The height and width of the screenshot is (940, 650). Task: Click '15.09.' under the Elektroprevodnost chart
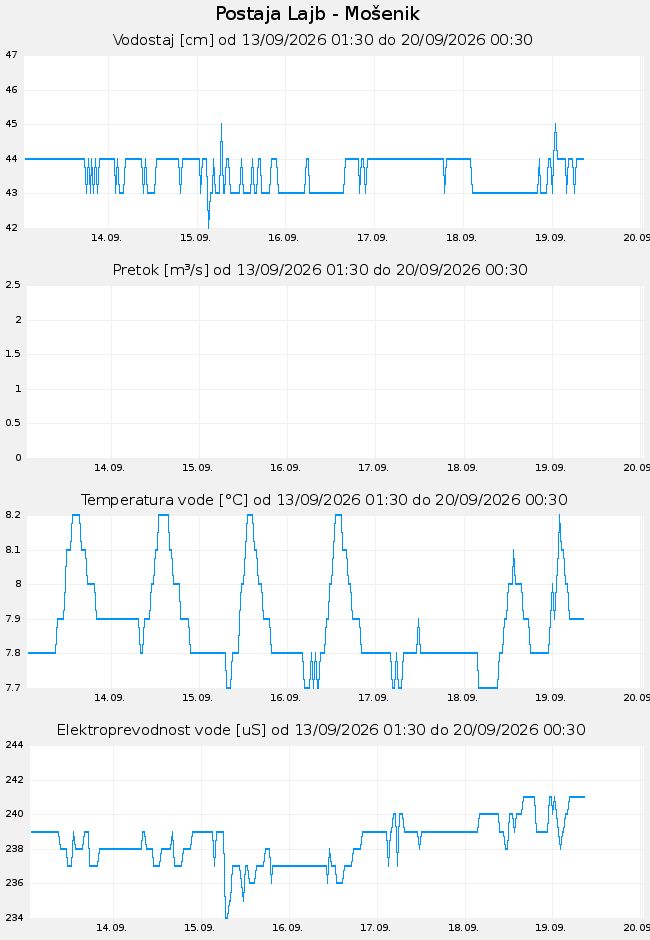(x=199, y=928)
